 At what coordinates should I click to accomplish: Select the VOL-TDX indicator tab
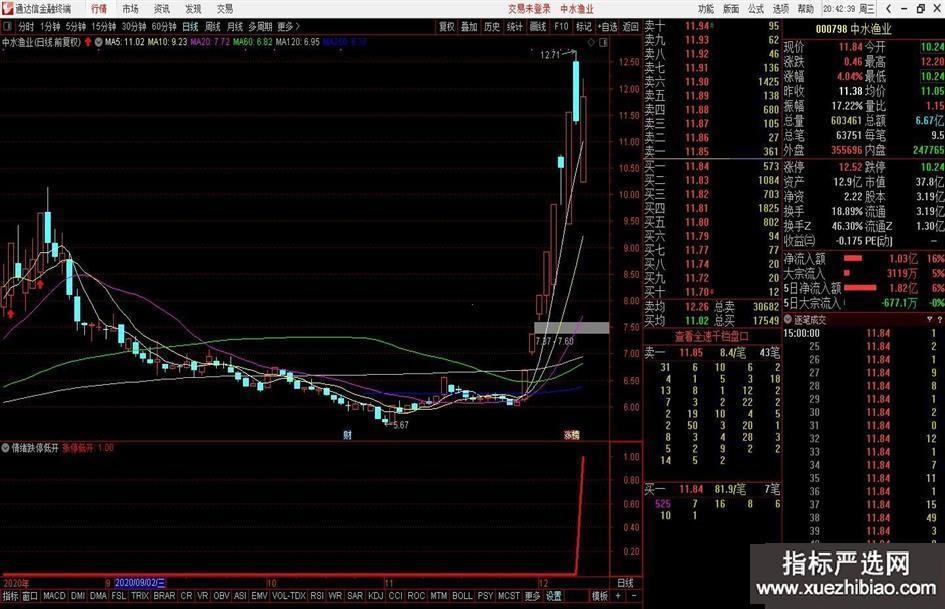(x=289, y=596)
